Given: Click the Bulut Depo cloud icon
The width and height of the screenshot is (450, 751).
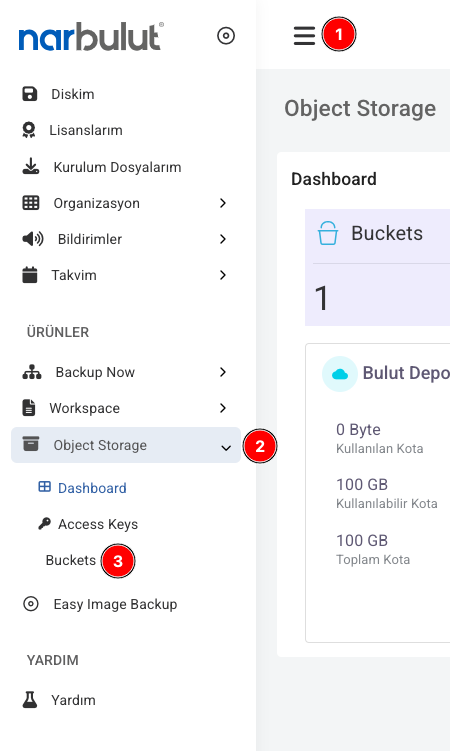Looking at the screenshot, I should (x=340, y=374).
